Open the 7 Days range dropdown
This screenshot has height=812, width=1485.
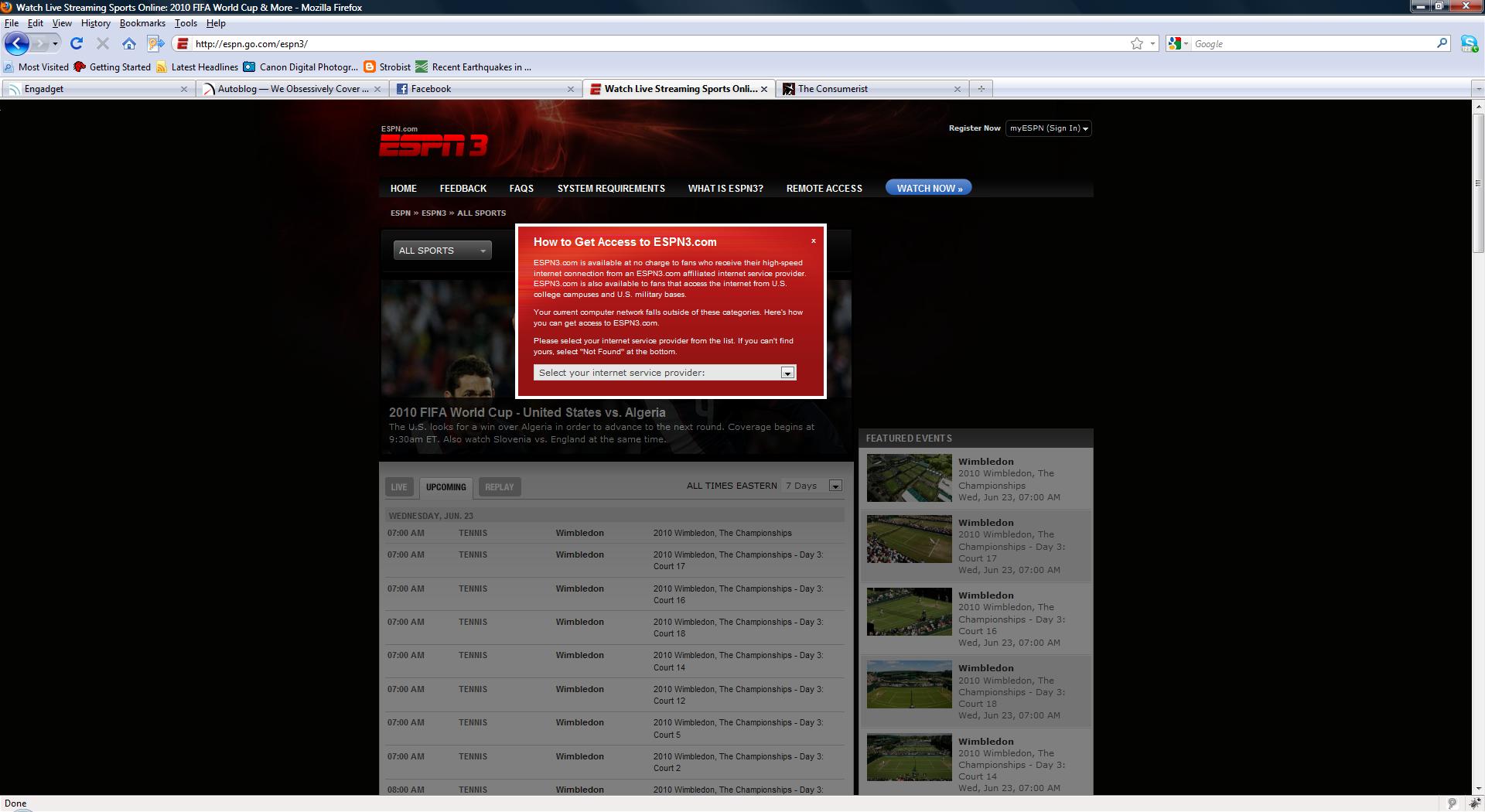[x=811, y=486]
